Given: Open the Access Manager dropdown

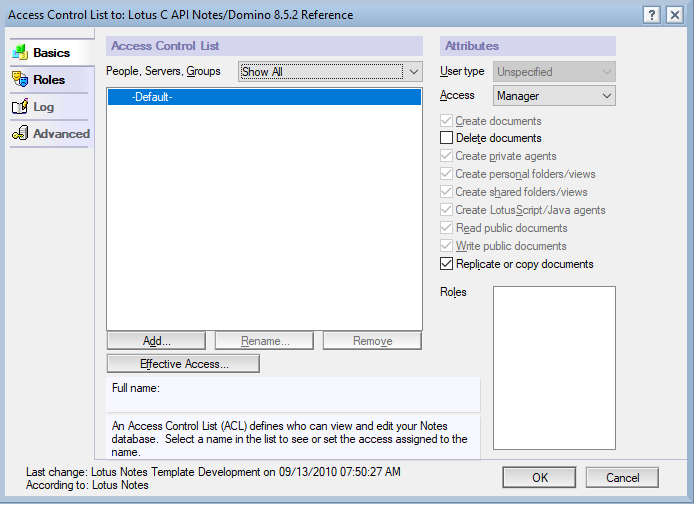Looking at the screenshot, I should pos(554,96).
